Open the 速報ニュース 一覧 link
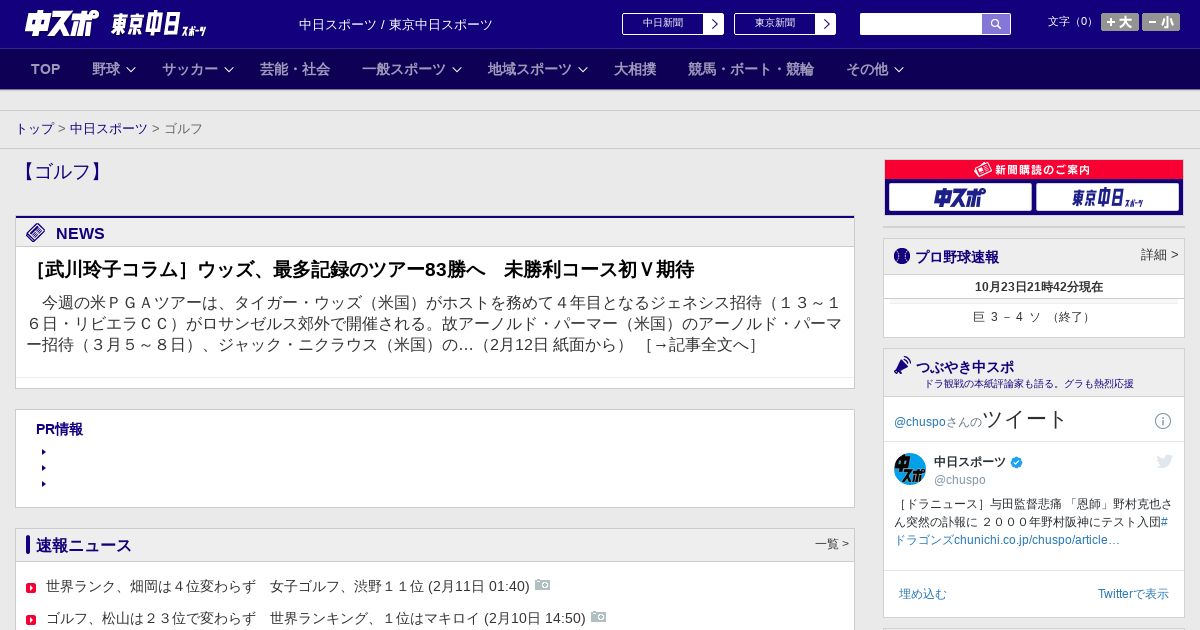Screen dimensions: 1200x630 coord(832,544)
